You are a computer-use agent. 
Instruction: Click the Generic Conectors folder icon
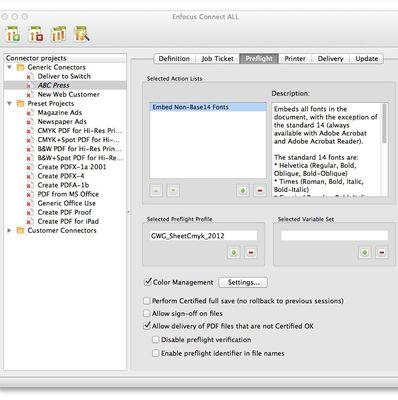click(x=20, y=67)
